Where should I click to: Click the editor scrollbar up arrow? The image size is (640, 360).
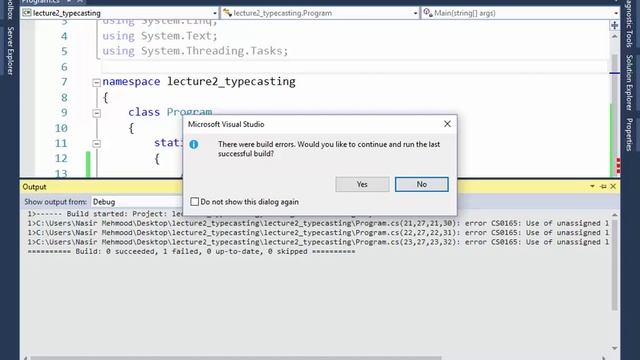coord(615,36)
